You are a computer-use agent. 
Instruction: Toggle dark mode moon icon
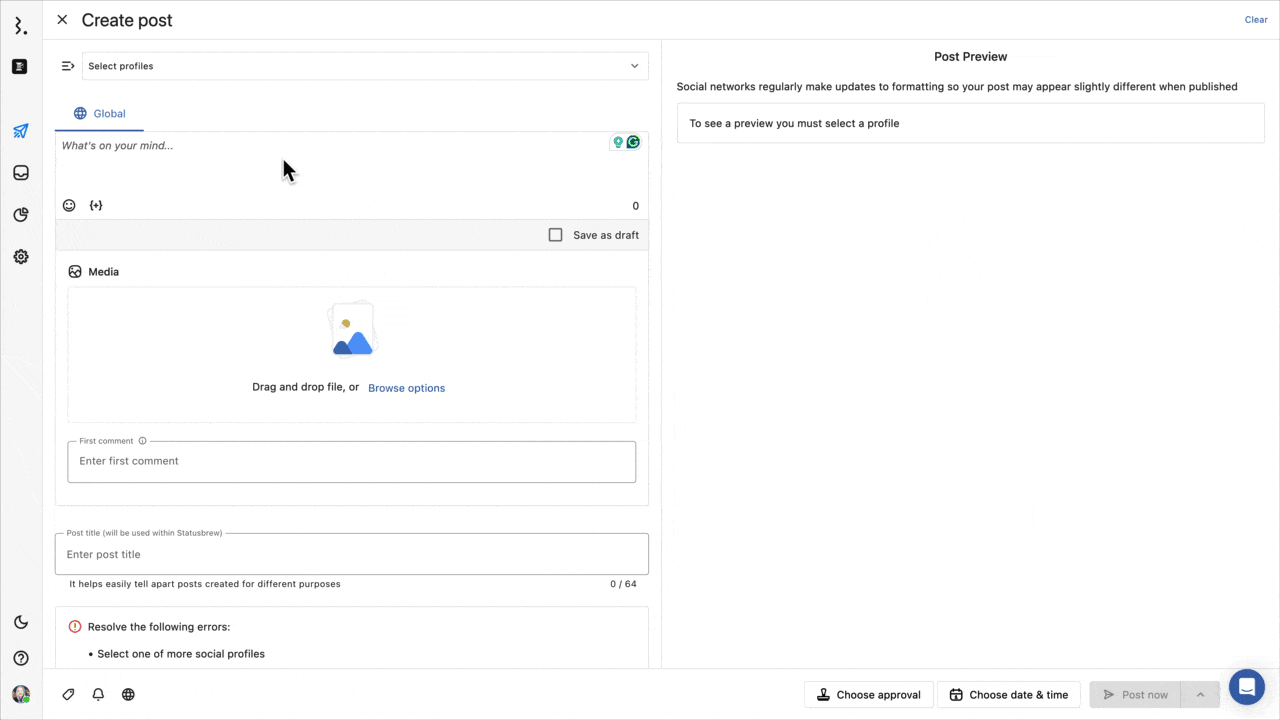tap(20, 622)
